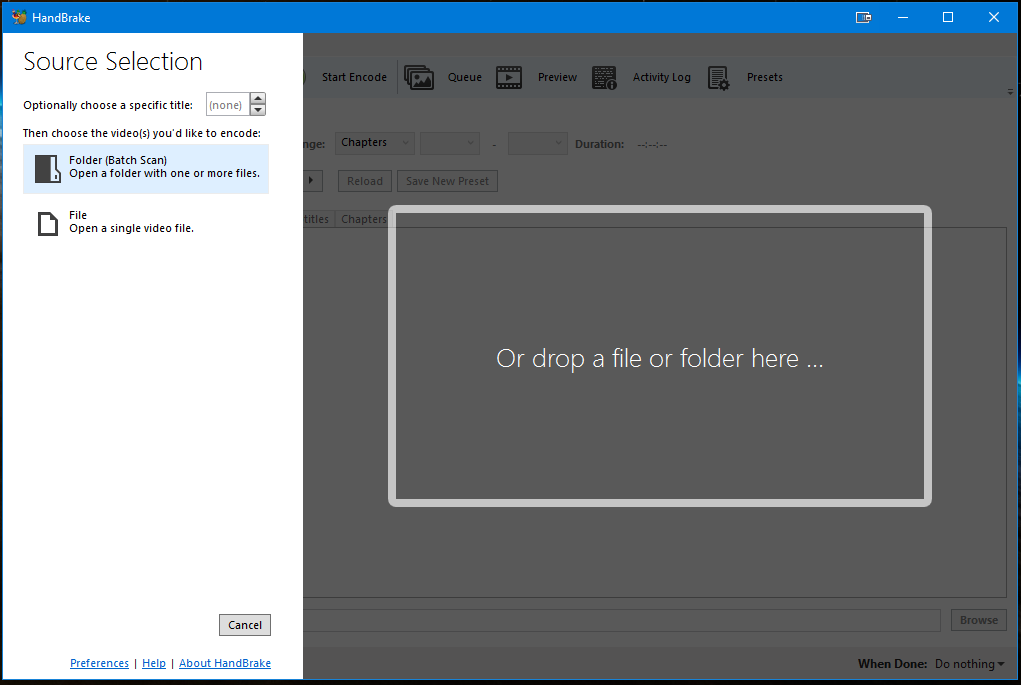This screenshot has width=1021, height=685.
Task: Select Folder (Batch Scan) option
Action: 146,169
